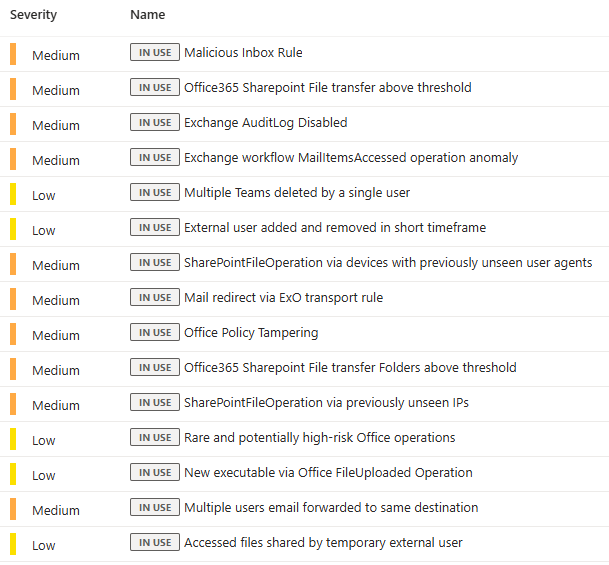Click IN USE badge for Multiple Teams deleted

tap(155, 192)
